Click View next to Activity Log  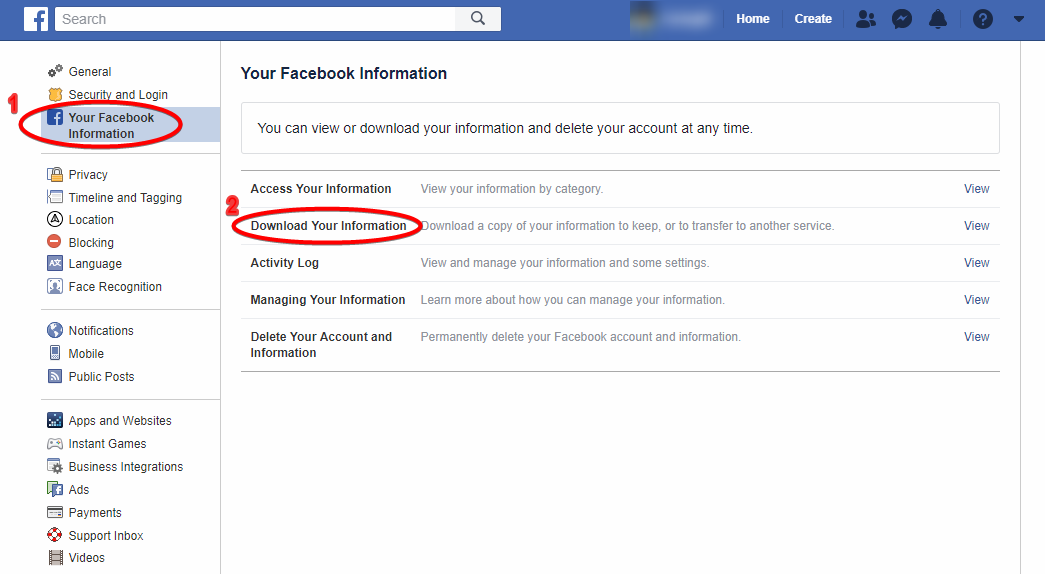point(976,263)
